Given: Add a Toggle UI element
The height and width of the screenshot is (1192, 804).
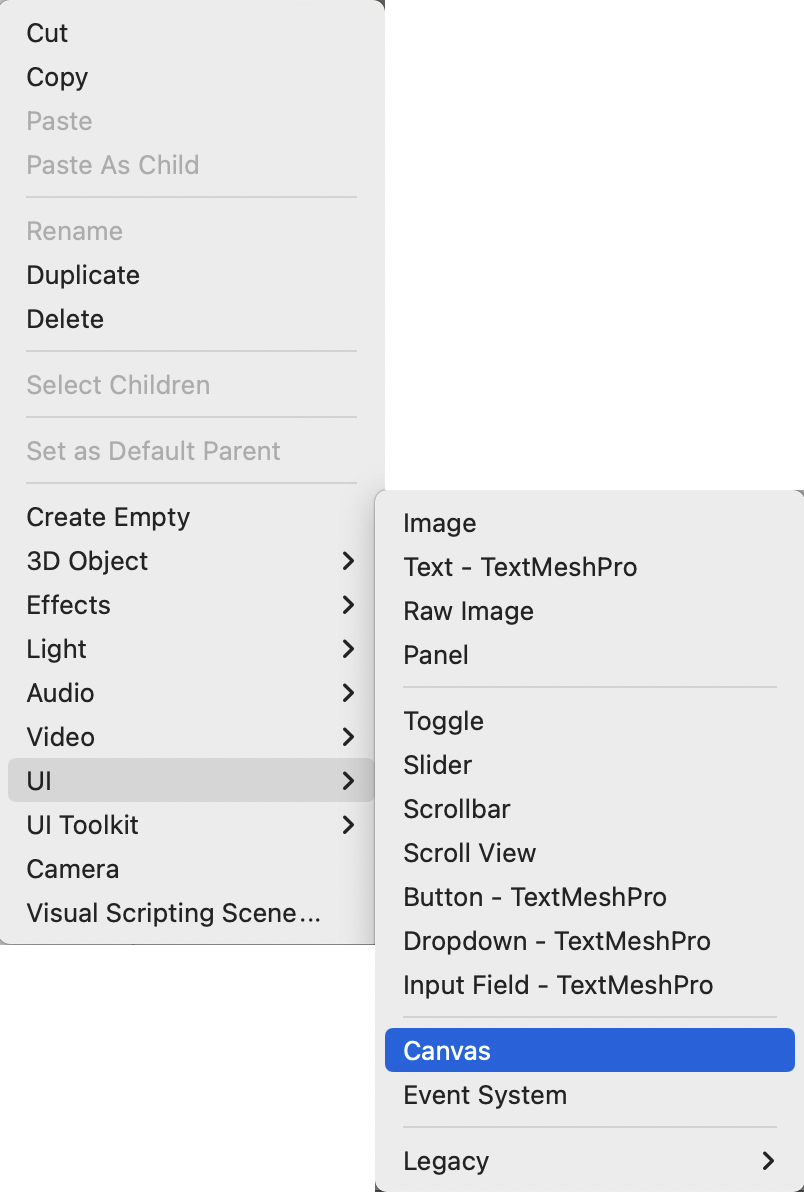Looking at the screenshot, I should pos(444,721).
